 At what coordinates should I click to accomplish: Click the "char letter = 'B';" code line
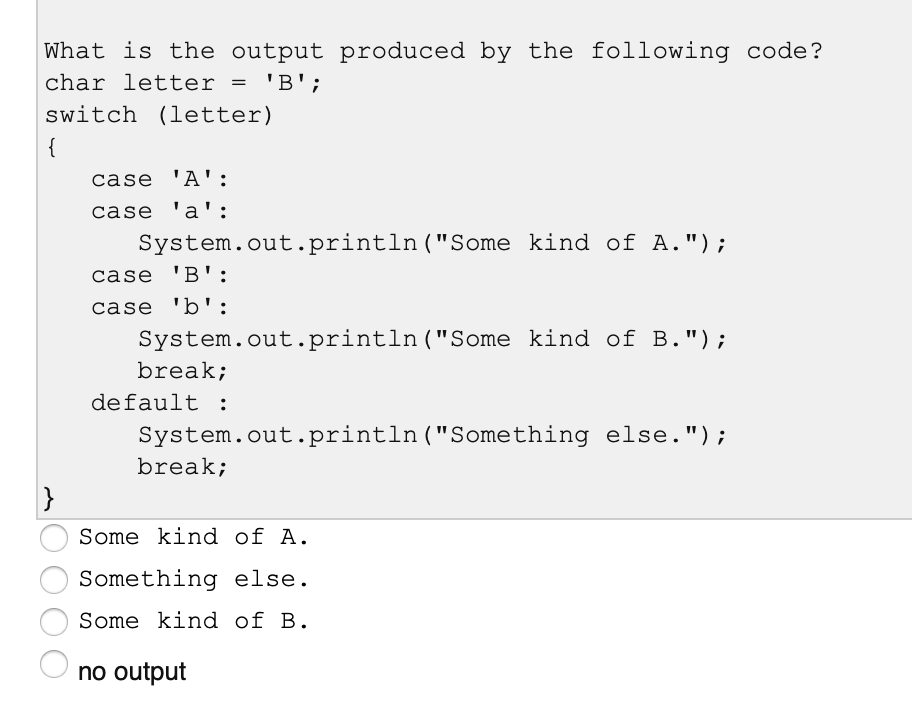tap(183, 83)
